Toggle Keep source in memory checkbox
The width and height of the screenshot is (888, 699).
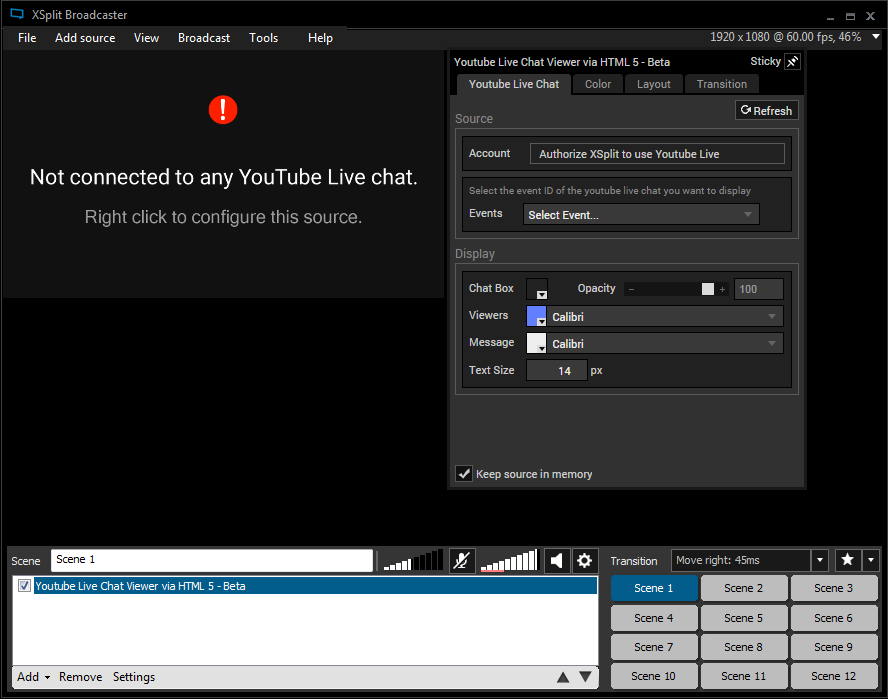click(x=464, y=474)
